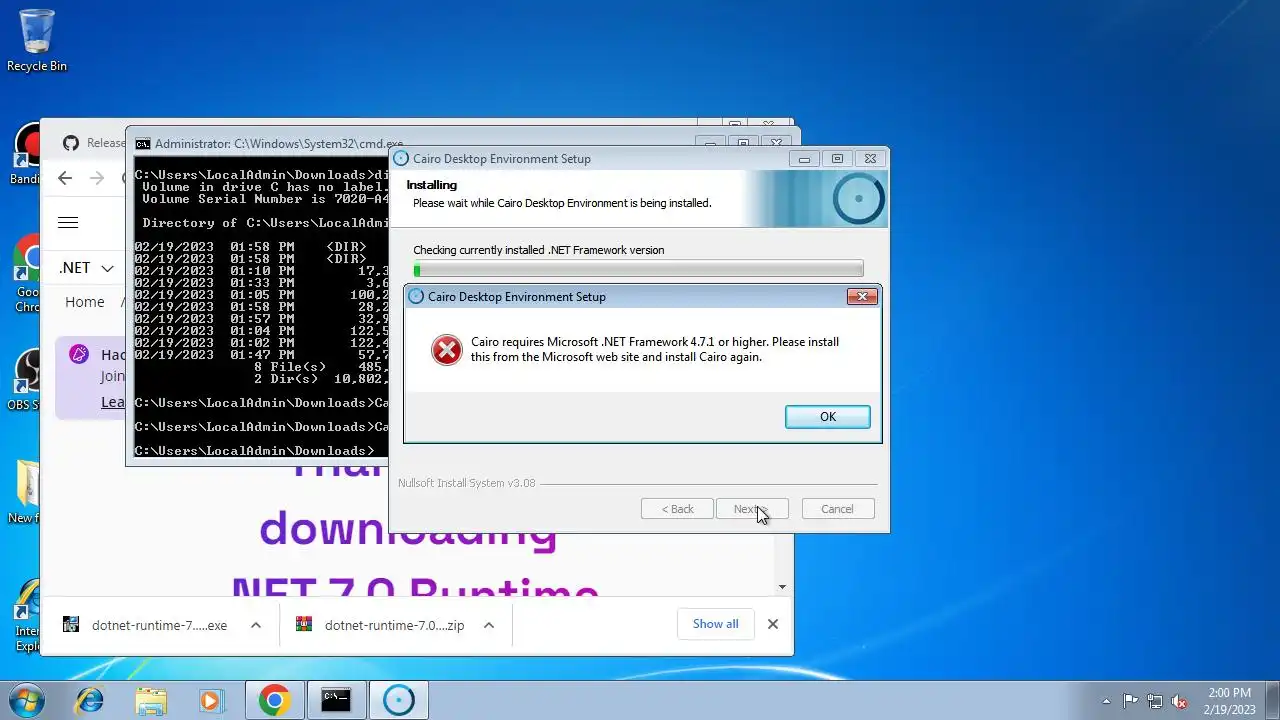Open the OBS Studio desktop shortcut
The height and width of the screenshot is (720, 1280).
click(26, 380)
